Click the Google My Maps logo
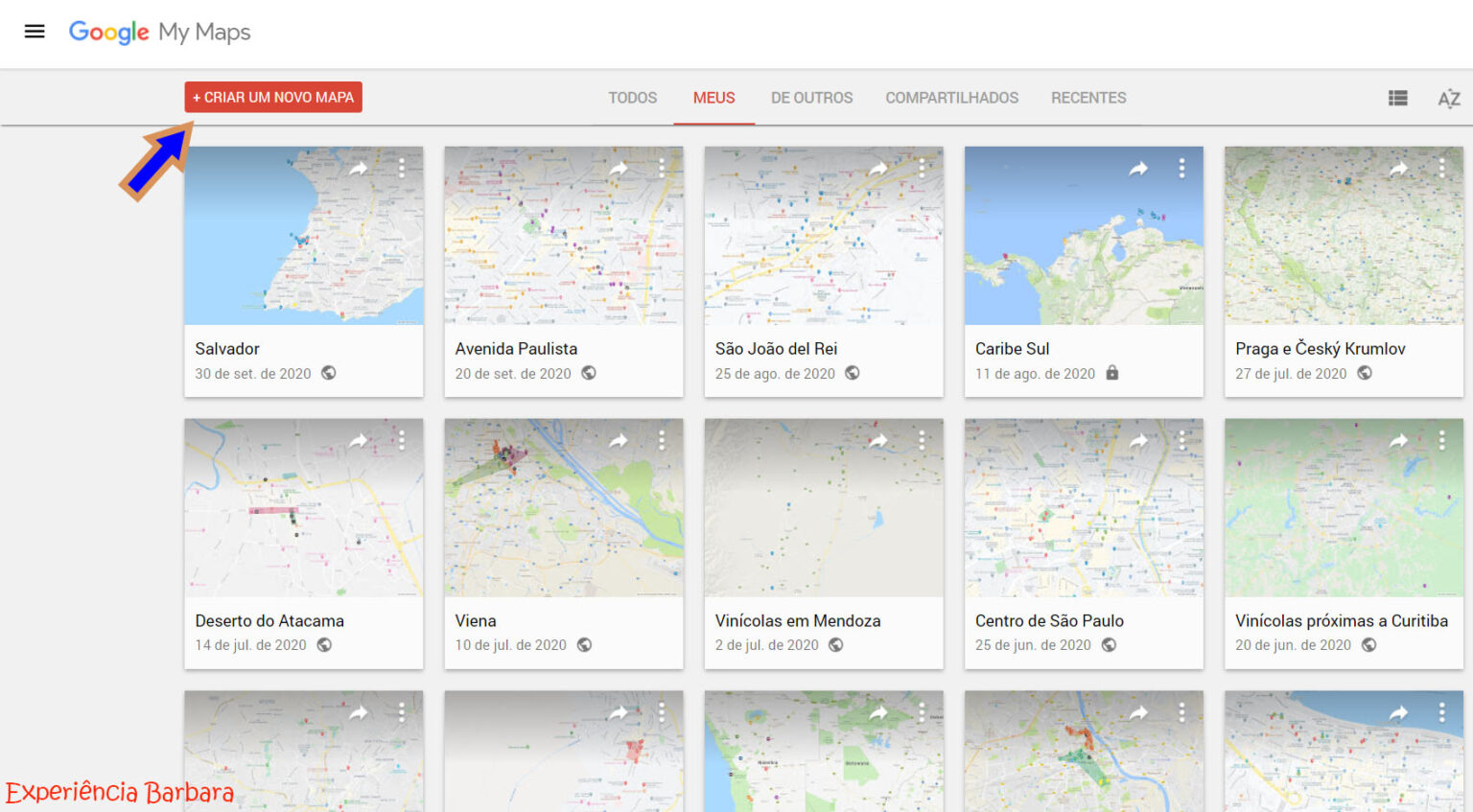1473x812 pixels. 159,31
